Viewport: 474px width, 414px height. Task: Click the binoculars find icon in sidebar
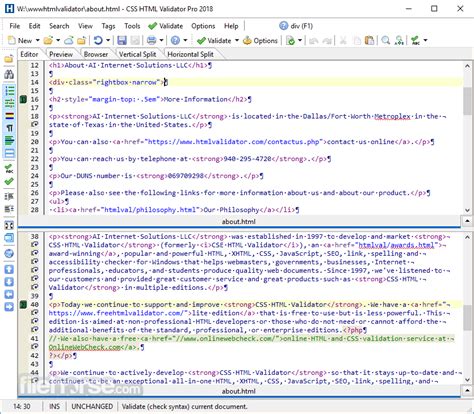coord(9,74)
